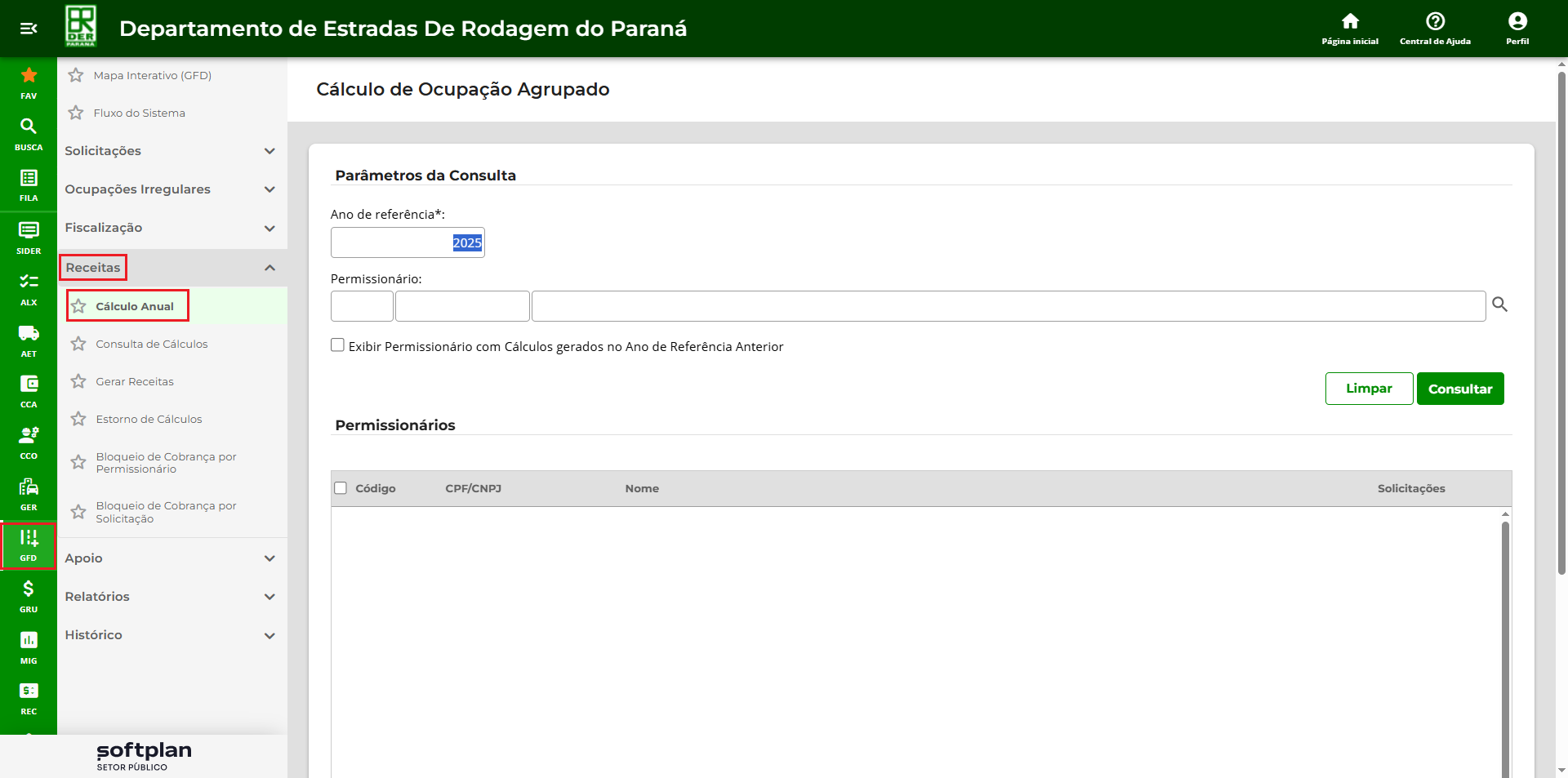Screen dimensions: 1568x778
Task: Search Permissionário with magnifier icon
Action: [1499, 305]
